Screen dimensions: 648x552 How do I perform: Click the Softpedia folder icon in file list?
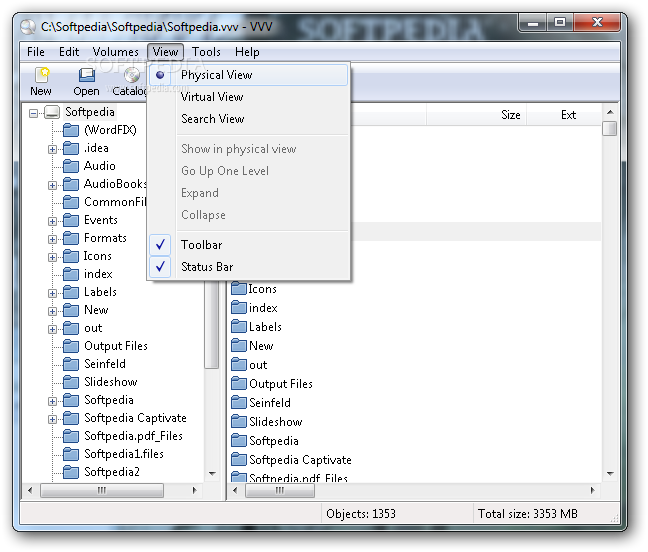point(239,440)
